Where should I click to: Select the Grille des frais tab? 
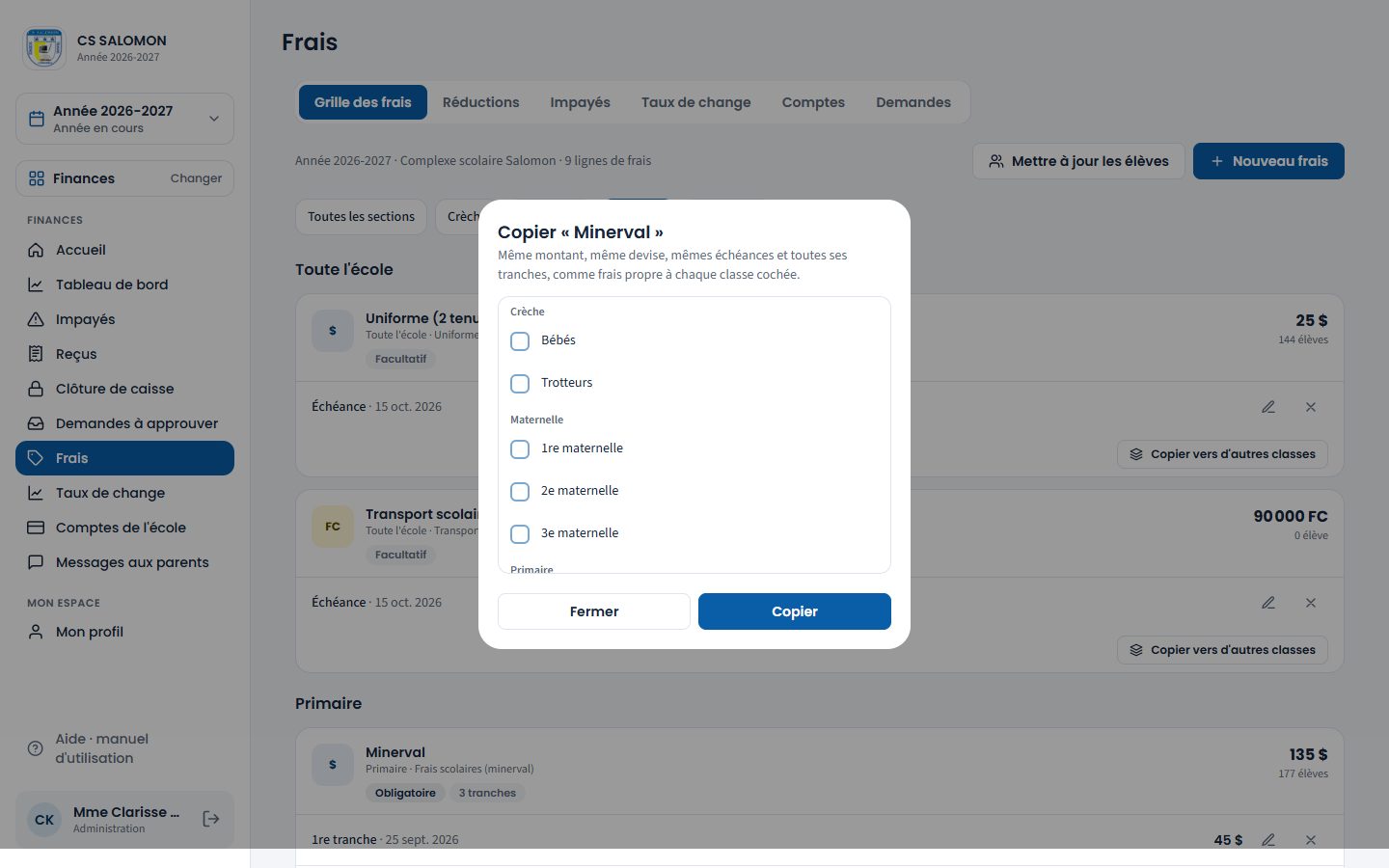click(x=363, y=102)
